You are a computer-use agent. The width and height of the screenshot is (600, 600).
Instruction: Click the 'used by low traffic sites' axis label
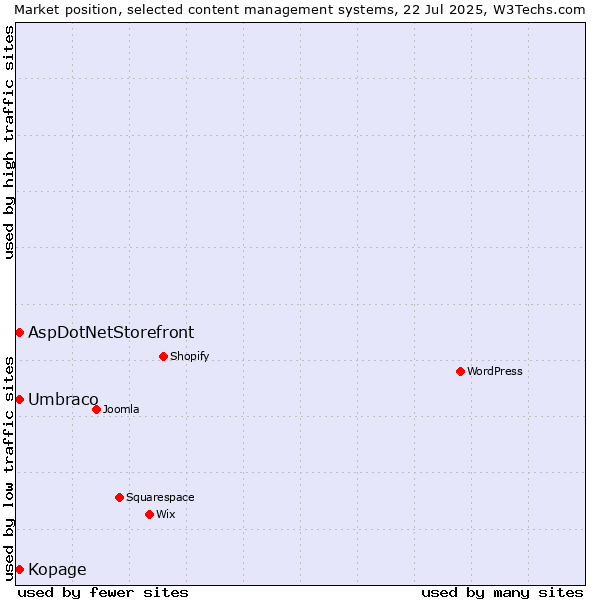[x=8, y=469]
